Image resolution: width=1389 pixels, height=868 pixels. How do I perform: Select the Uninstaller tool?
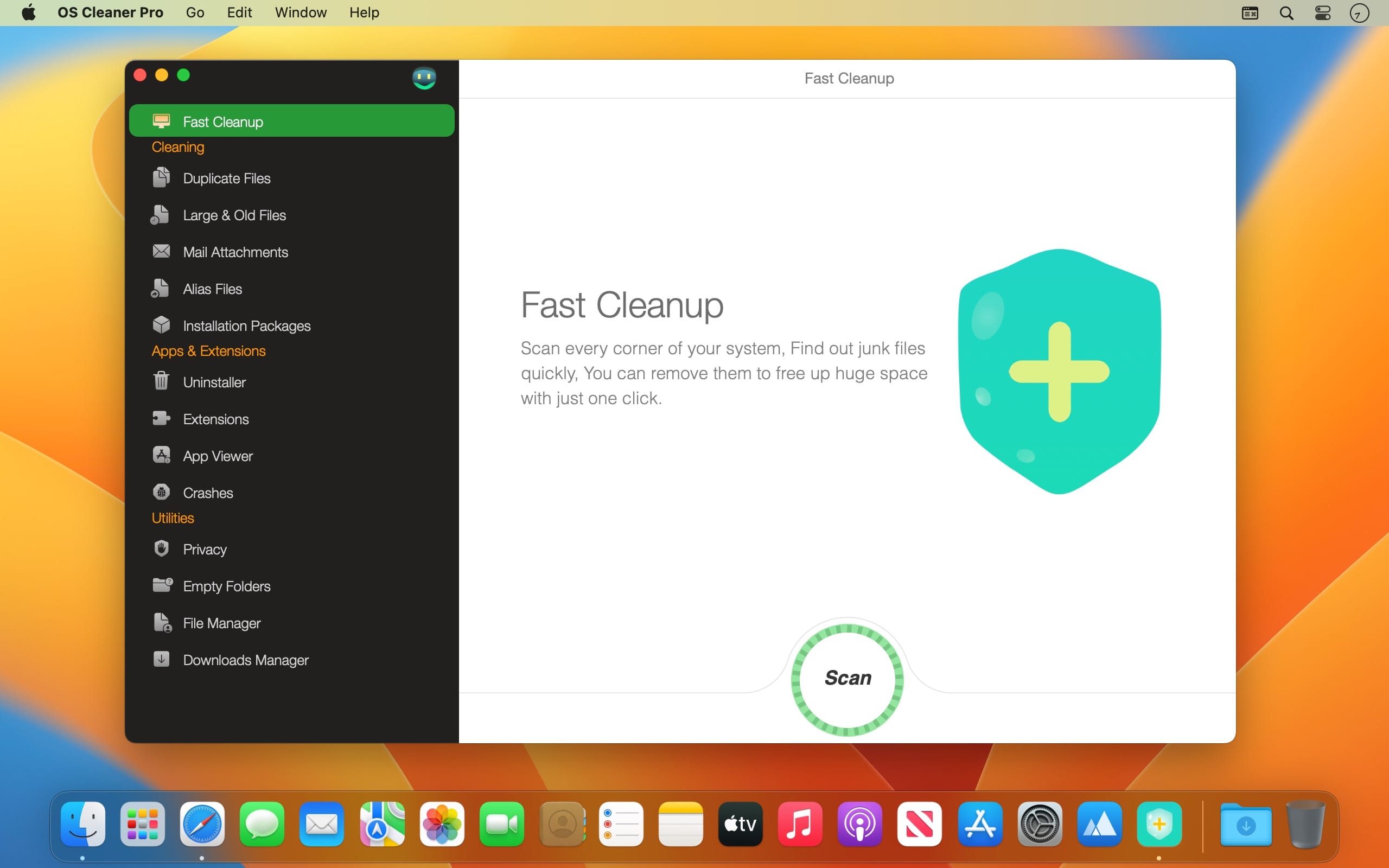[x=214, y=382]
